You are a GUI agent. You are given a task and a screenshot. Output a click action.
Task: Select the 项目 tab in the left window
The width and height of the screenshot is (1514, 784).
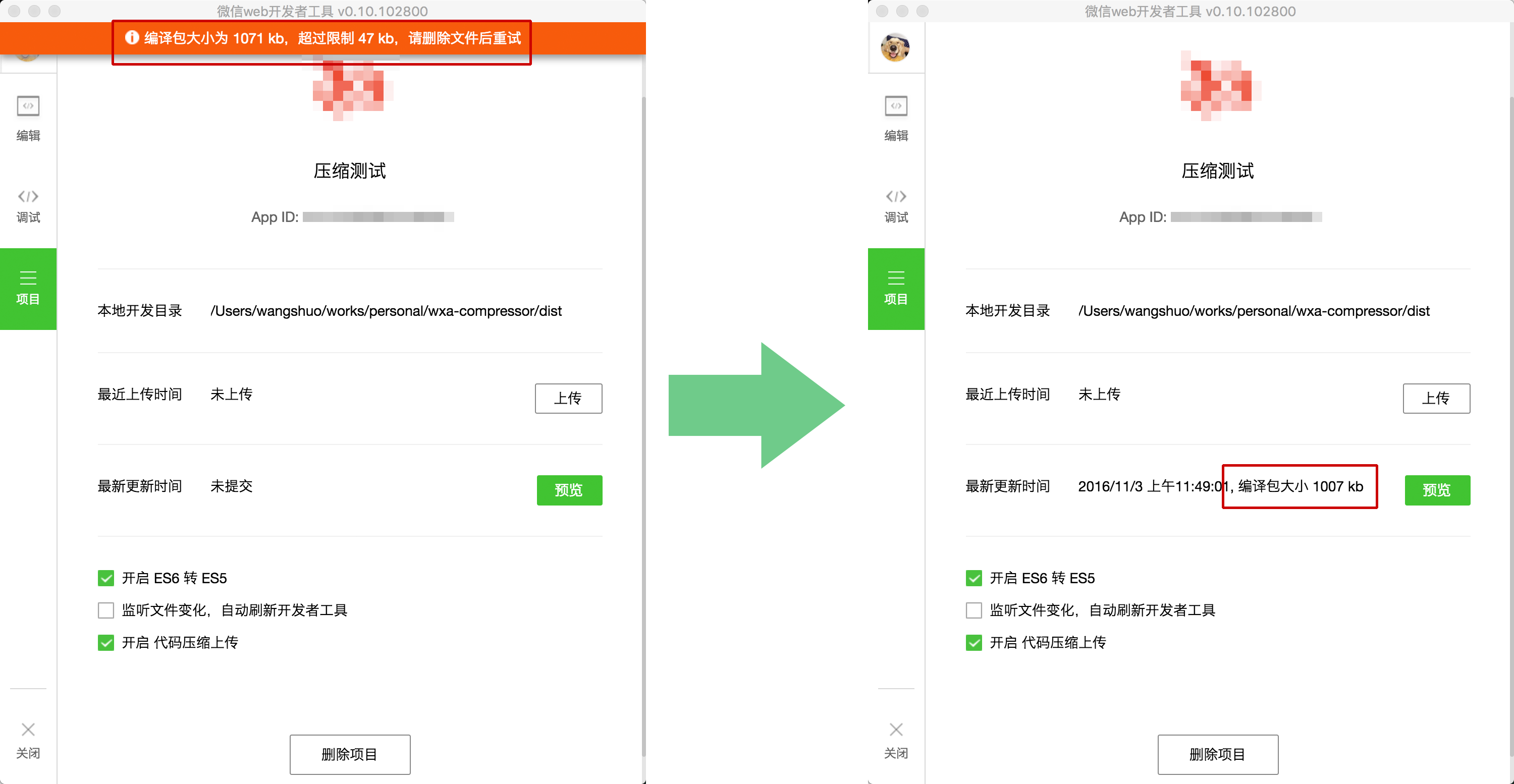(28, 289)
